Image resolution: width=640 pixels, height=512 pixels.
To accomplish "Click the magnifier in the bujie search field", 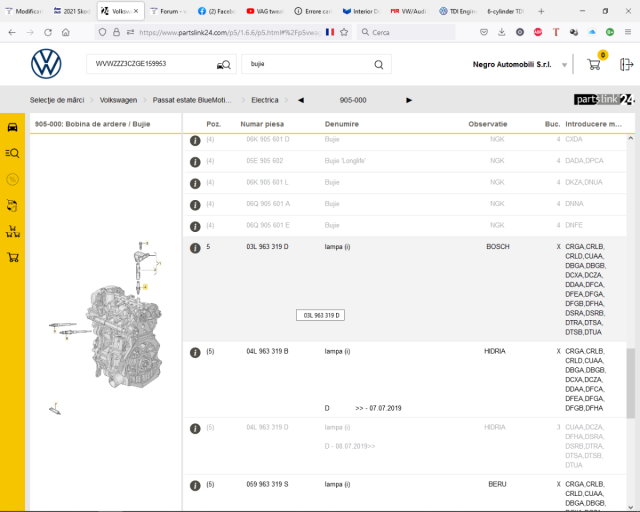I will tap(379, 65).
